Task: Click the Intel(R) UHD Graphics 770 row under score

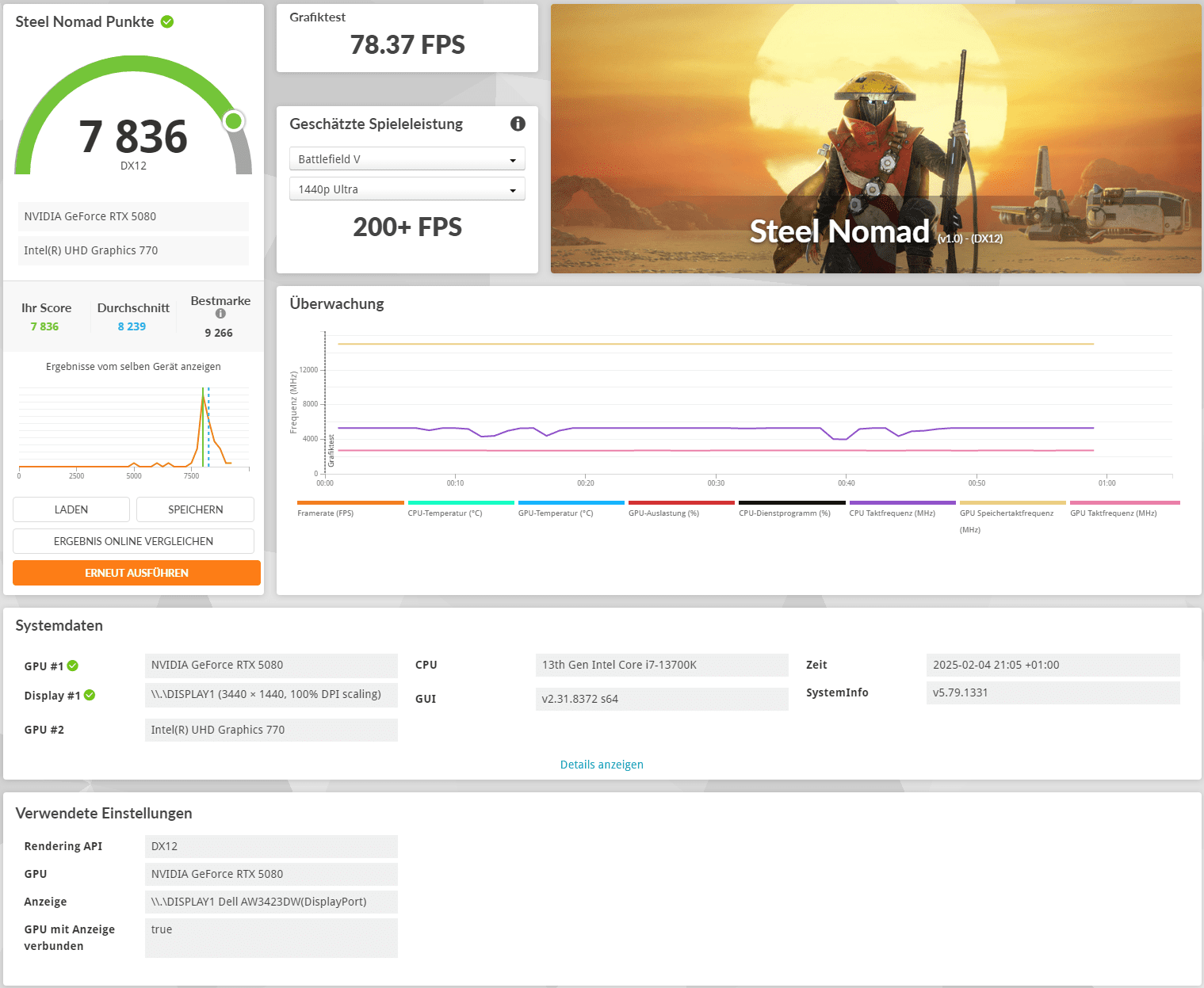Action: (133, 250)
